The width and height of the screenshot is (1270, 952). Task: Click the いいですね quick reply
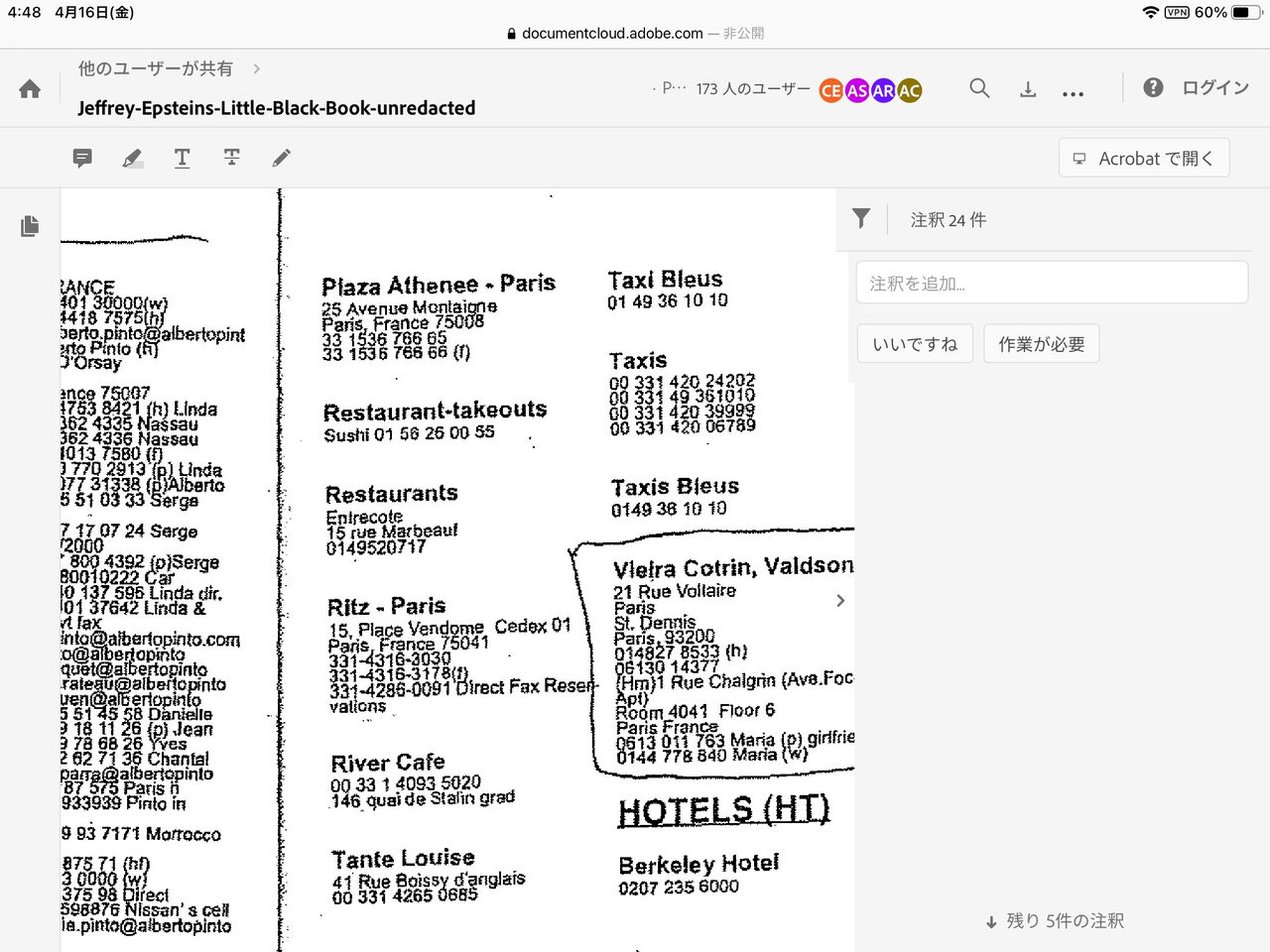915,344
